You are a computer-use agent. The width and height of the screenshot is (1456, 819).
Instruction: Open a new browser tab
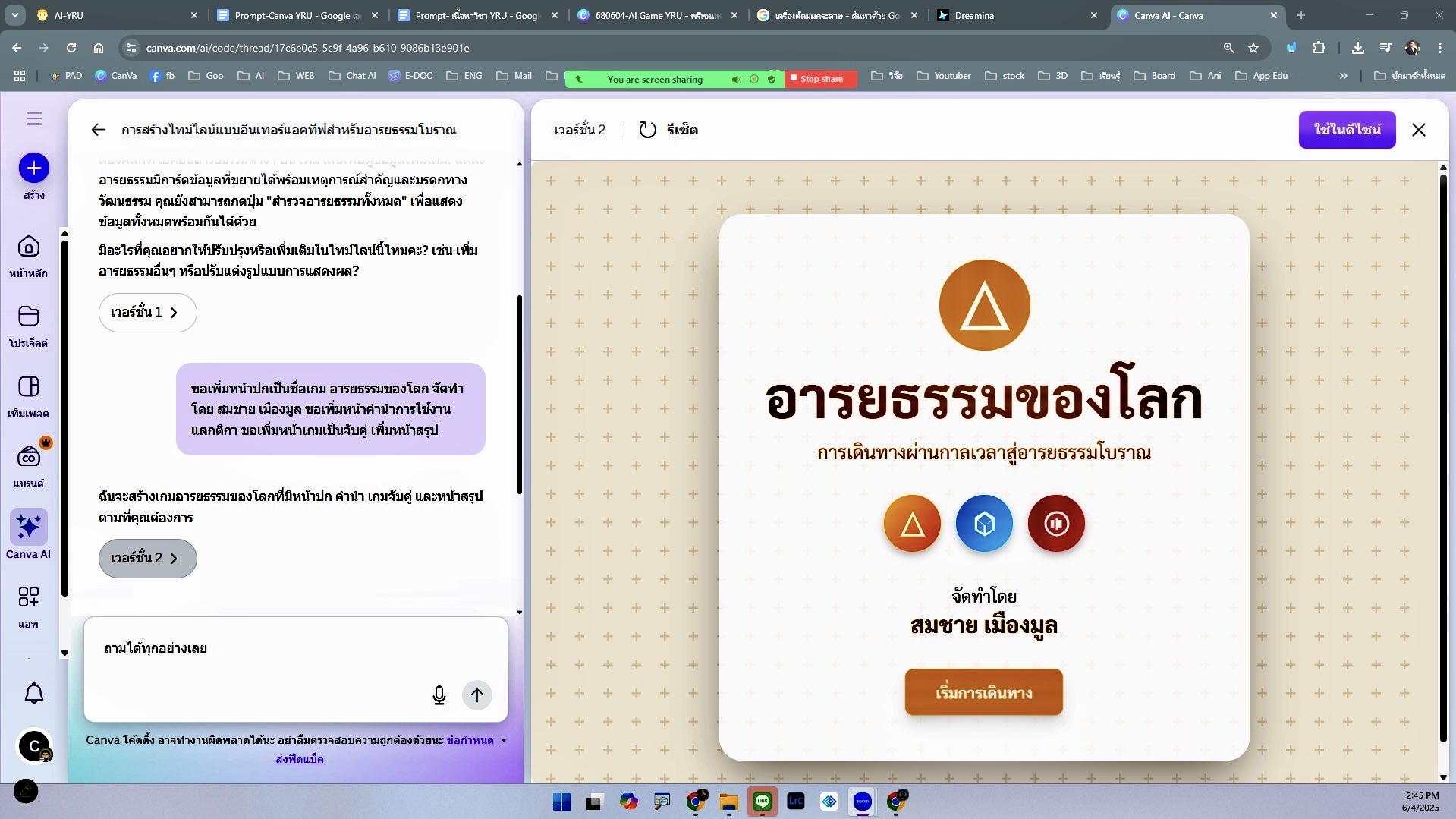(x=1300, y=15)
